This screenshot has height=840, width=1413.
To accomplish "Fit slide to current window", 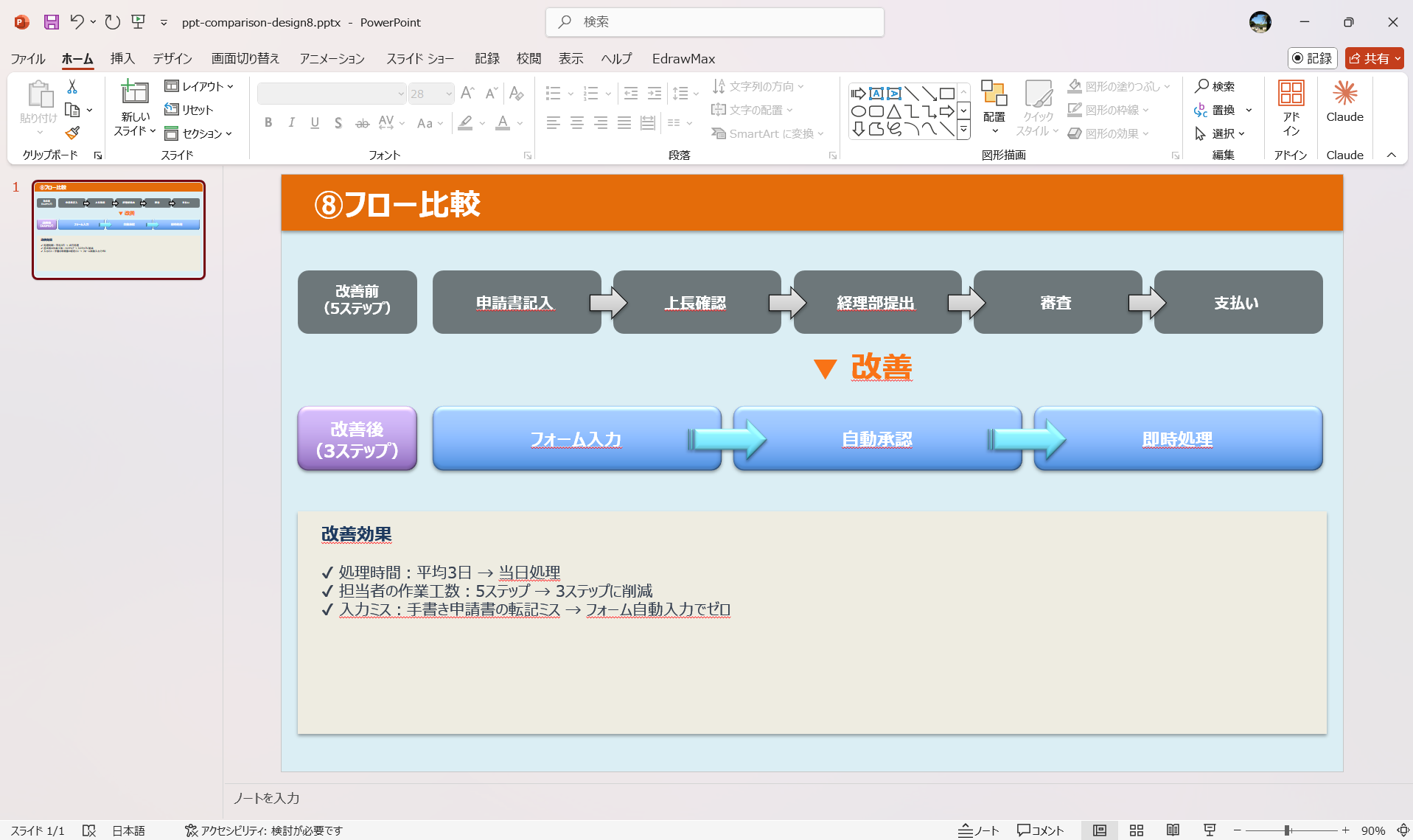I will click(x=1403, y=830).
